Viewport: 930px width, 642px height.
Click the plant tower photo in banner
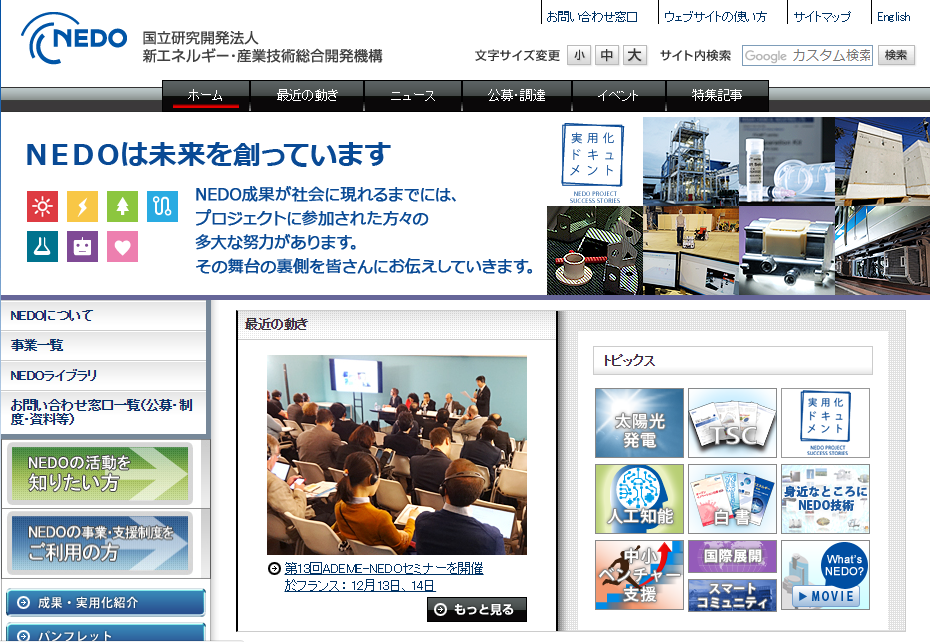click(691, 161)
